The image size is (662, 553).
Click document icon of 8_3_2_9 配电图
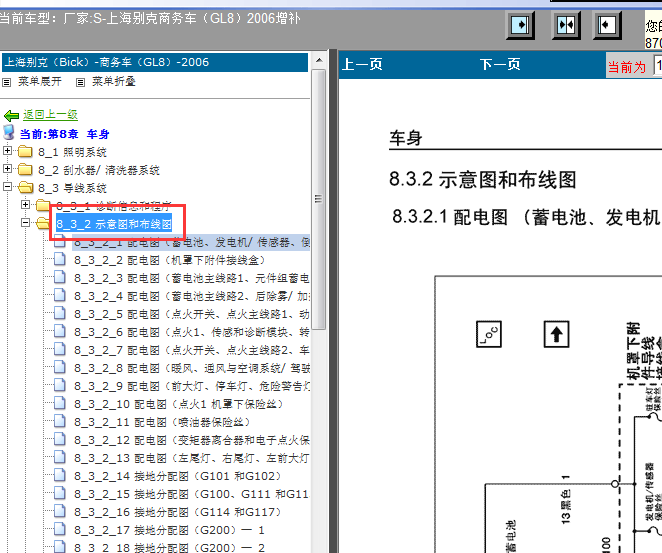tap(60, 385)
